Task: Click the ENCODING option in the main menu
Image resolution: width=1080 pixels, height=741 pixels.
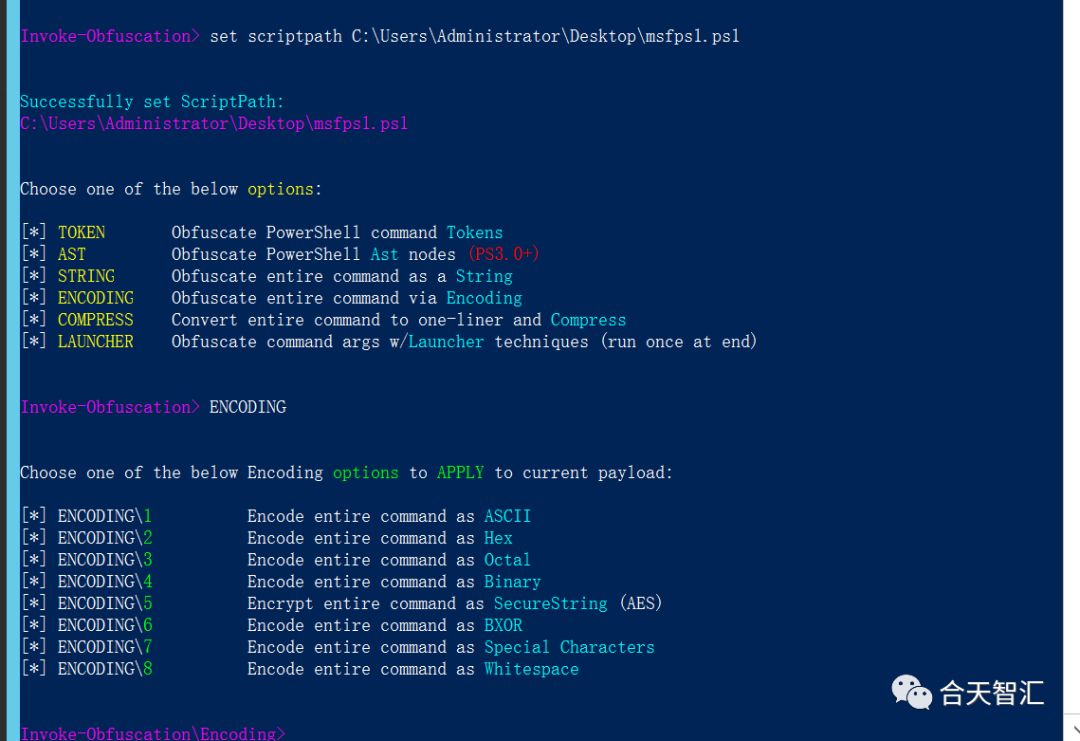Action: (x=96, y=298)
